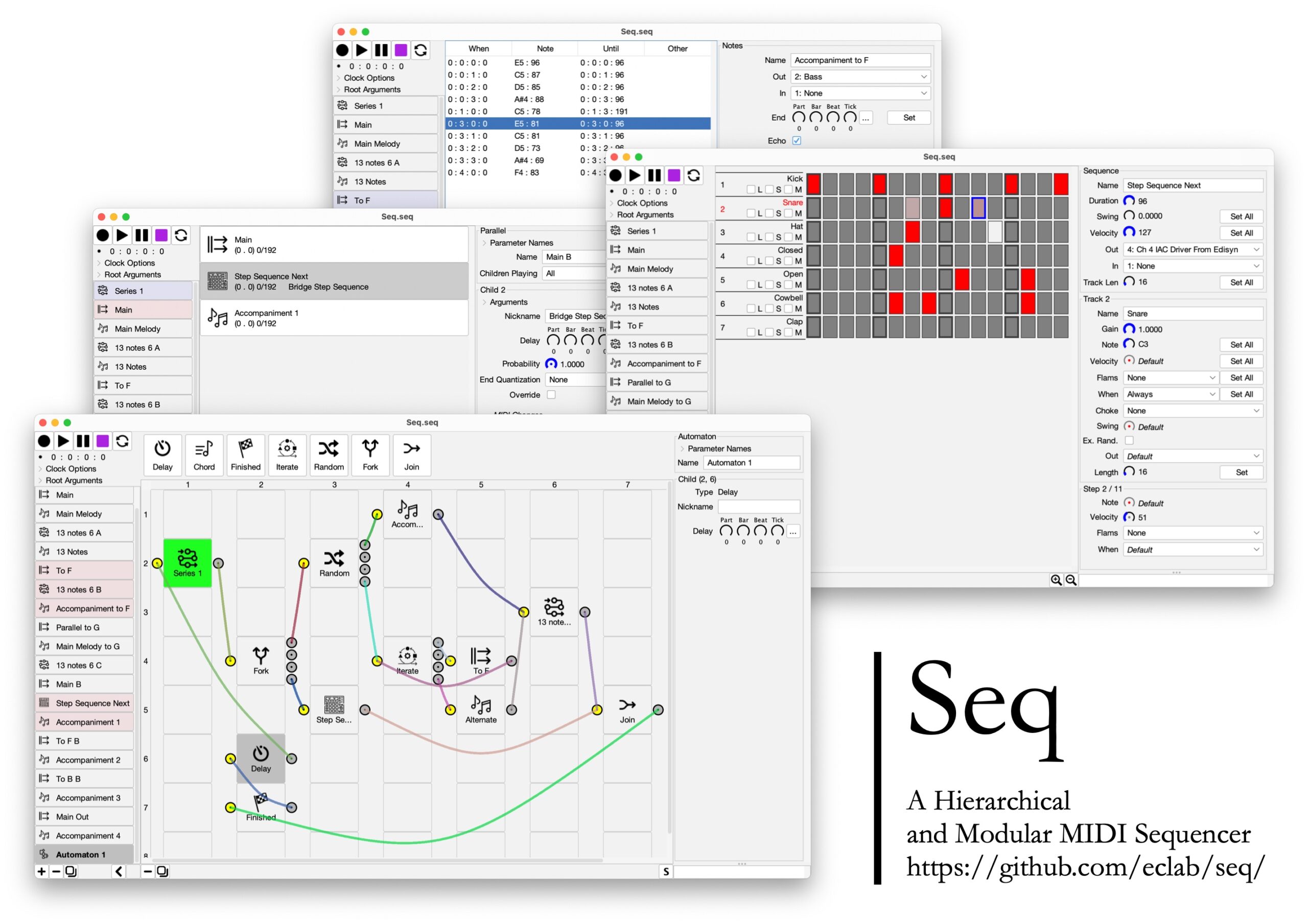Click the Probability dial showing 1.0000

551,364
